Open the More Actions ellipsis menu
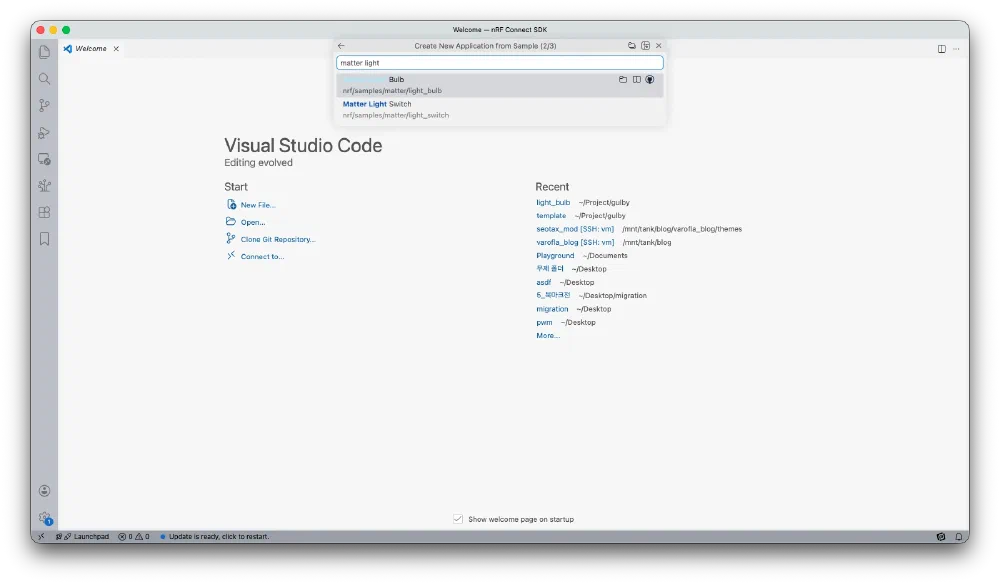Viewport: 1000px width, 584px height. 956,49
